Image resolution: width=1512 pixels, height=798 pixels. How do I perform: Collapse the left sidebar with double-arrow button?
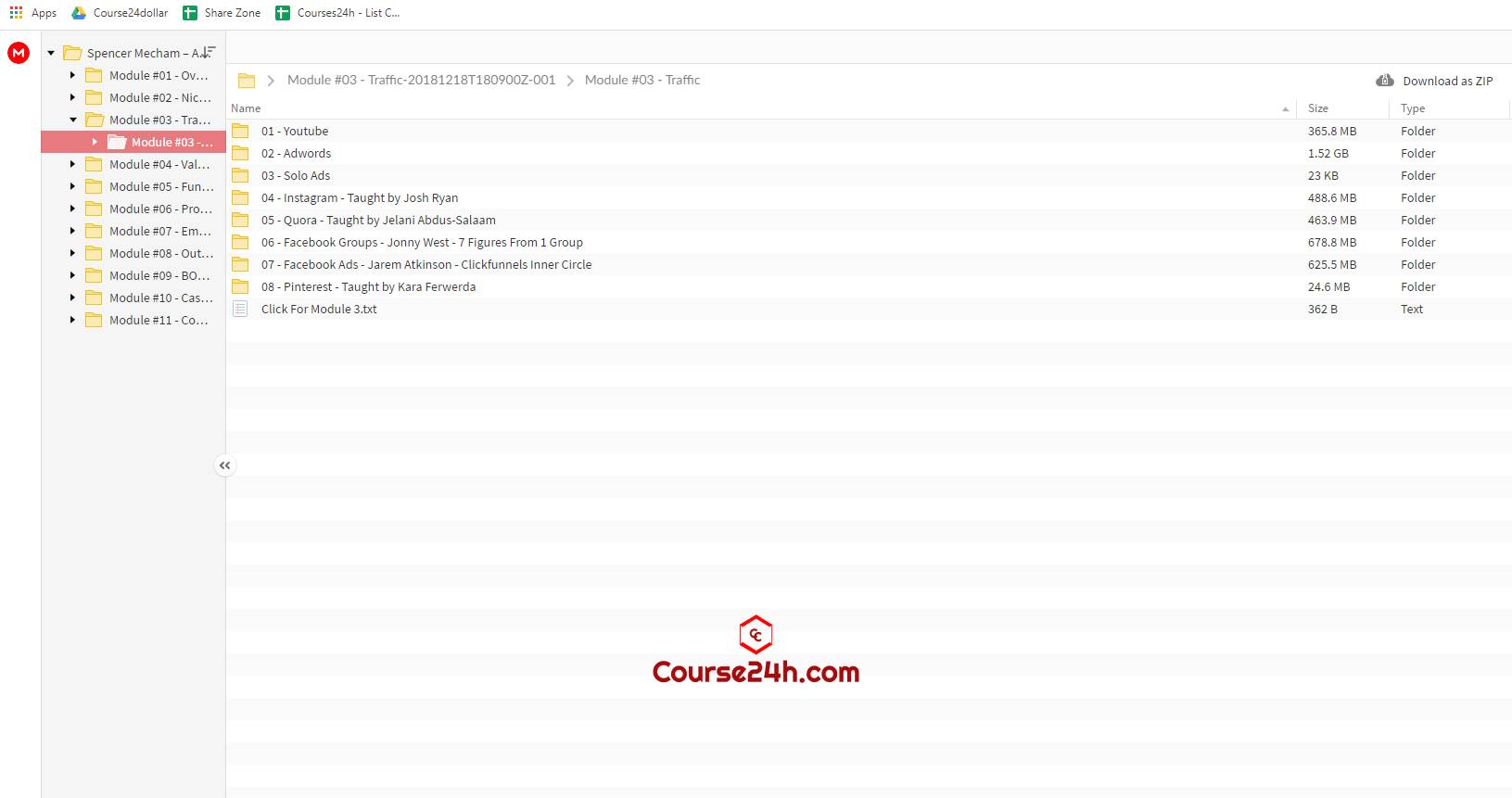[224, 465]
